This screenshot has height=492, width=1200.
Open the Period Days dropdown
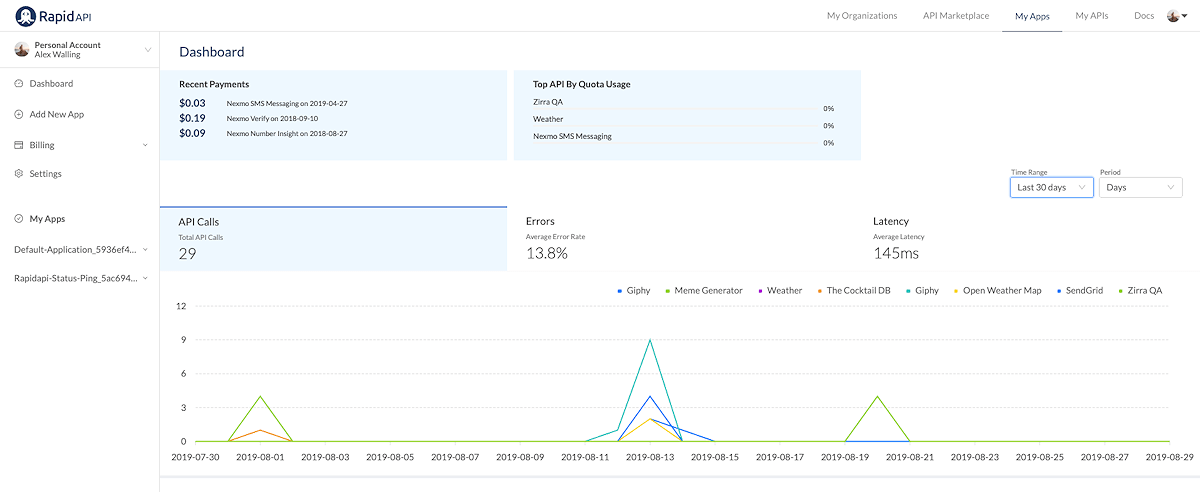click(1141, 187)
